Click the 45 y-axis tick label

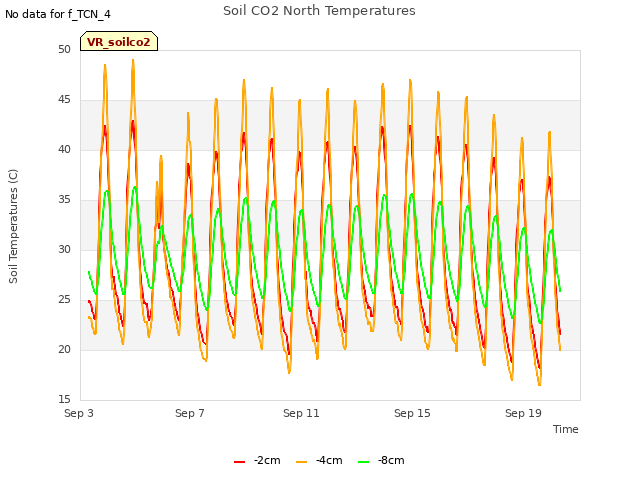point(64,100)
